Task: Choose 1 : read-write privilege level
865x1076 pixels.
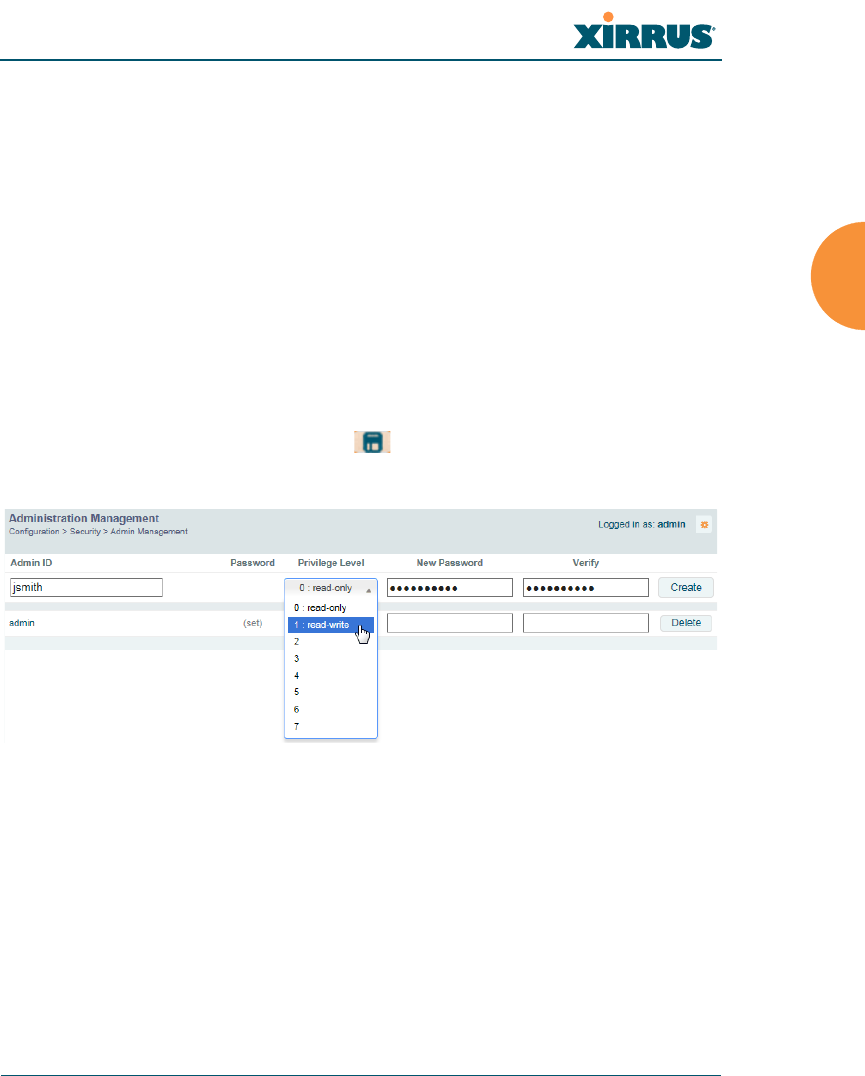Action: (x=331, y=625)
